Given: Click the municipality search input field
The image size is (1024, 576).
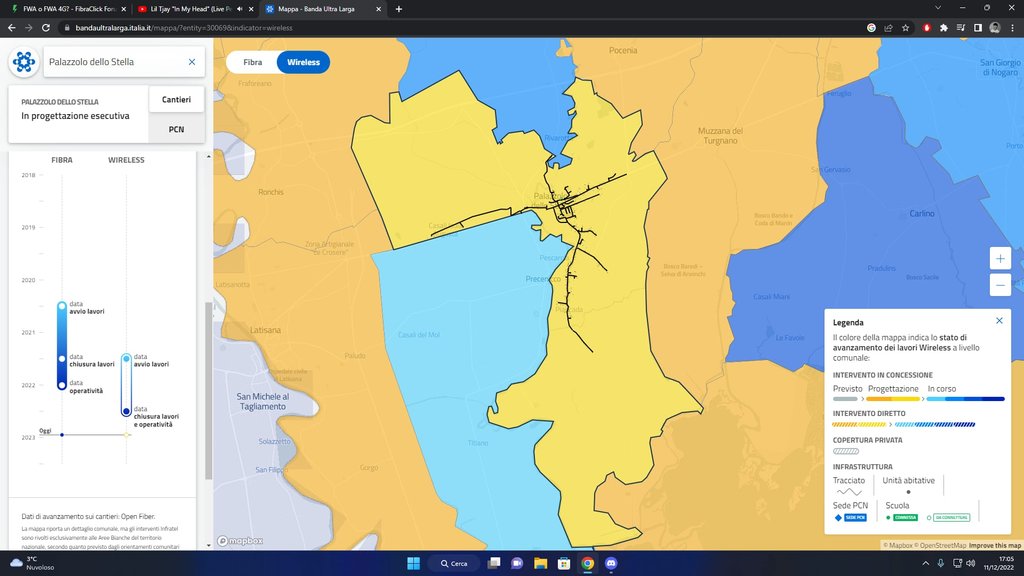Looking at the screenshot, I should click(115, 62).
